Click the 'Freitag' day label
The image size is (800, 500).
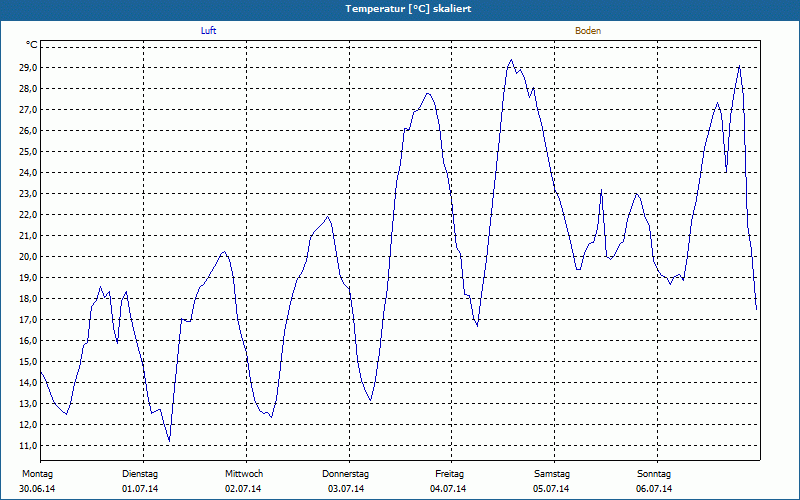(449, 474)
